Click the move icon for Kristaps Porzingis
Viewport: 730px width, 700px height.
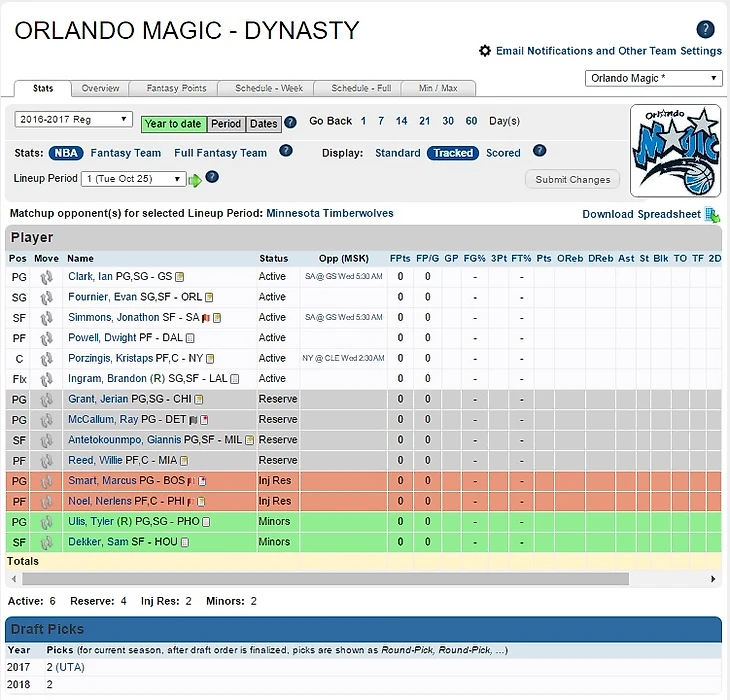[x=47, y=359]
